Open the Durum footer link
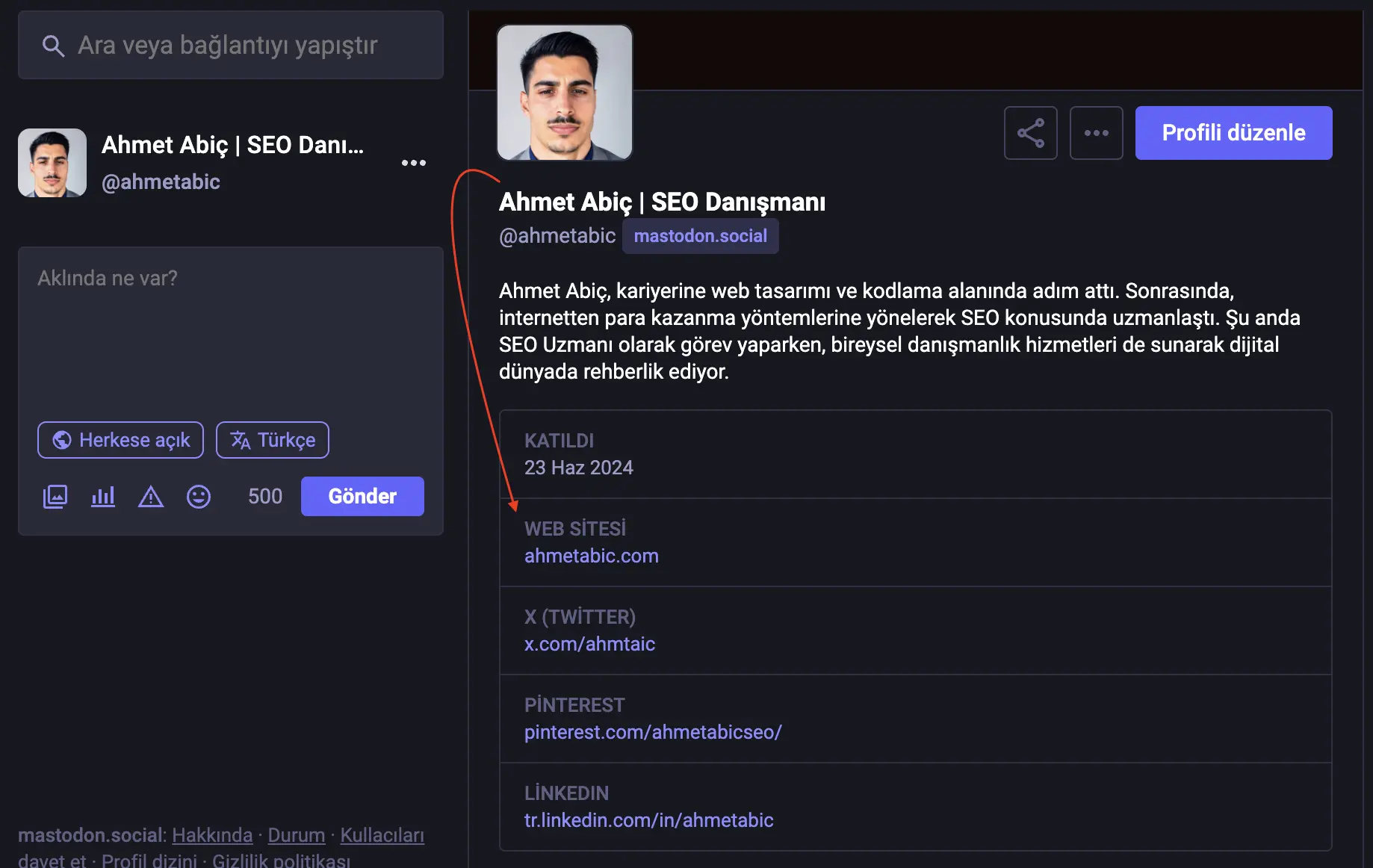Screen dimensions: 1373x868 click(x=297, y=835)
